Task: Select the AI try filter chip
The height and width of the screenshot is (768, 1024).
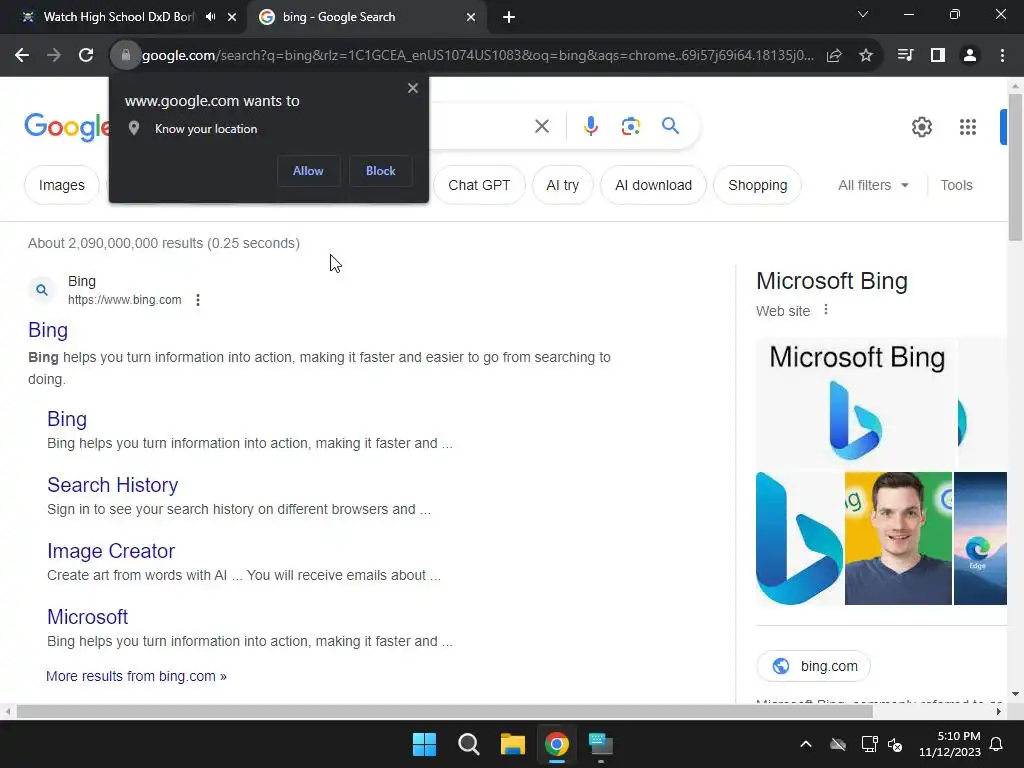Action: point(563,185)
